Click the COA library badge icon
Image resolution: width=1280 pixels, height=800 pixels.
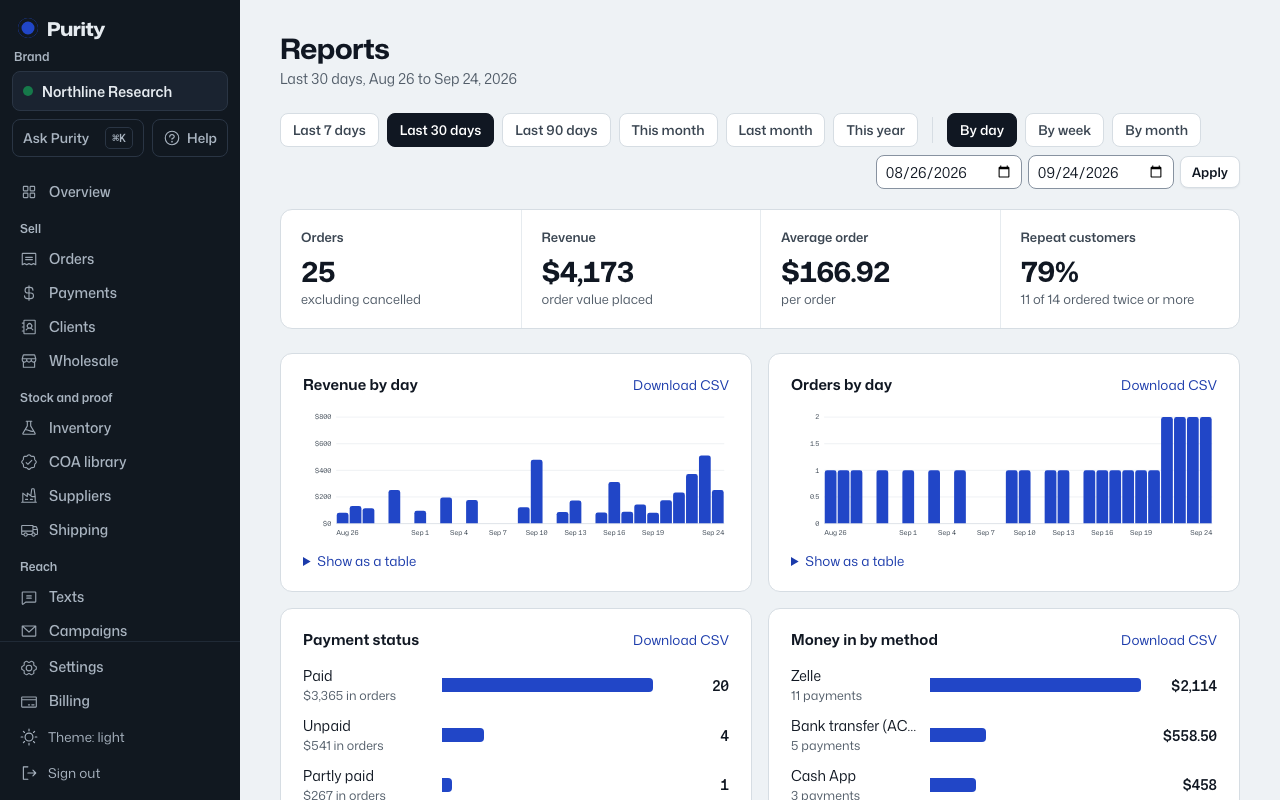[x=29, y=462]
